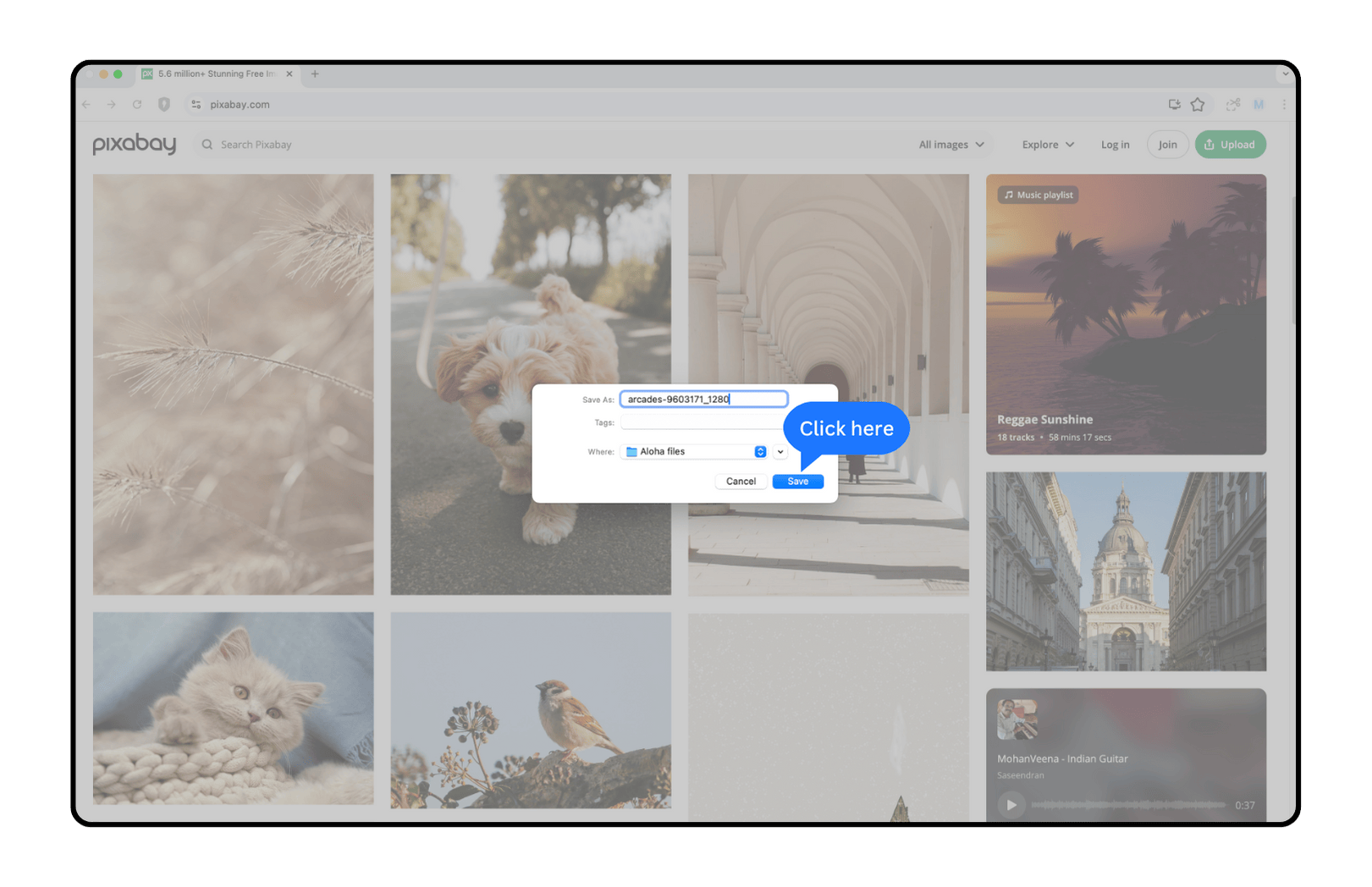Click the MohanVeena - Indian Guitar title

click(1062, 759)
